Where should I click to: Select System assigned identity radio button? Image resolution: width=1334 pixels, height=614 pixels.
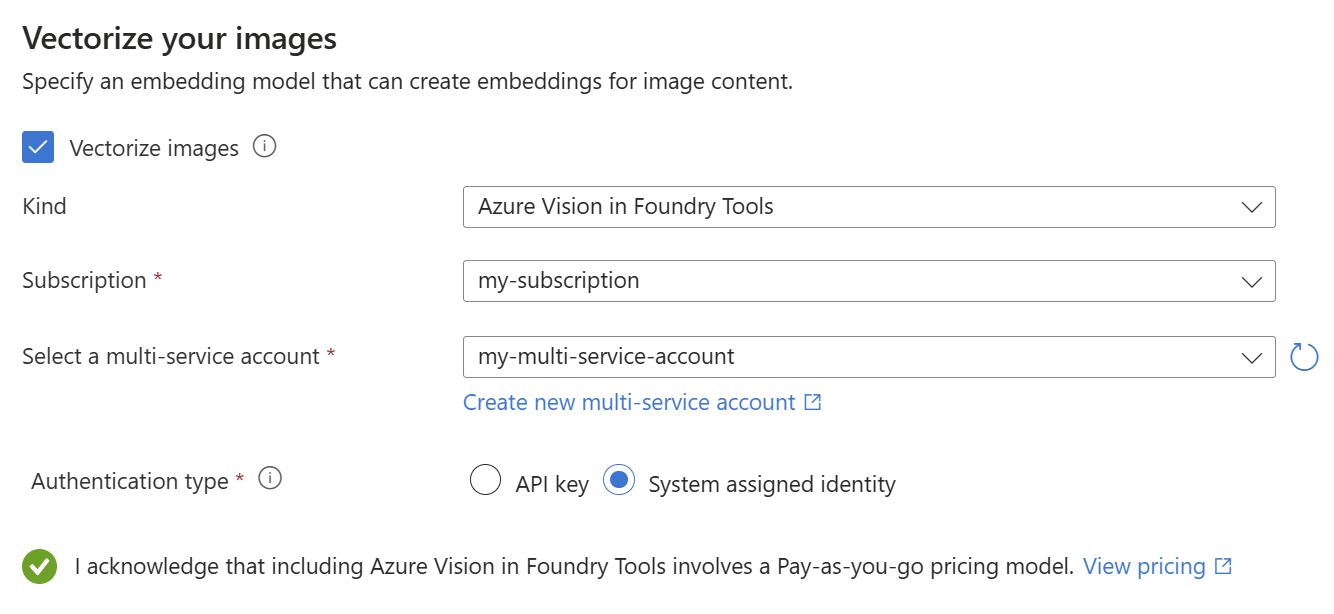[619, 481]
